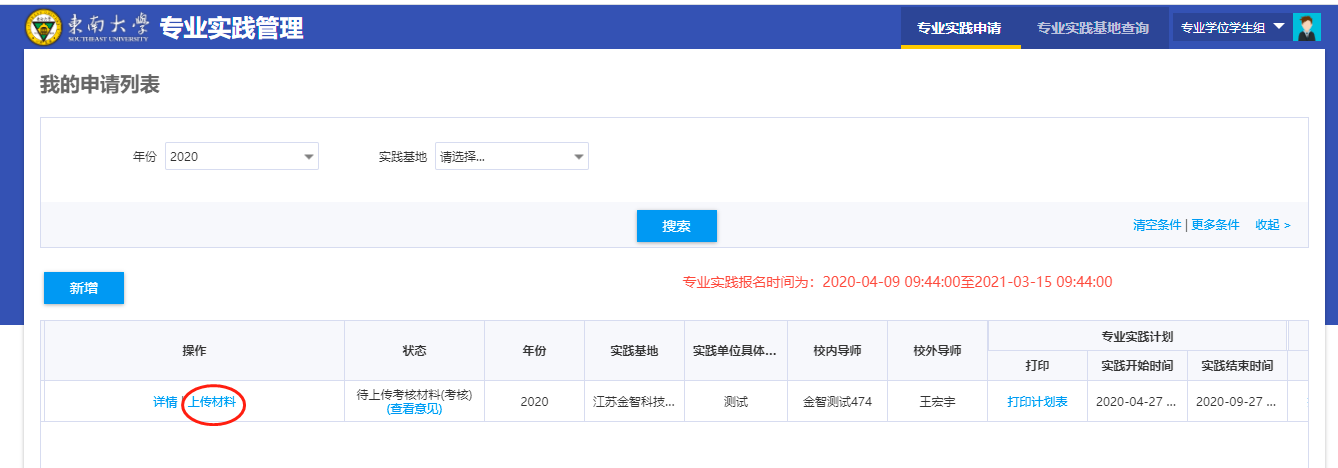Screen dimensions: 1338x468
Task: Click the Southeast University logo
Action: (x=88, y=27)
